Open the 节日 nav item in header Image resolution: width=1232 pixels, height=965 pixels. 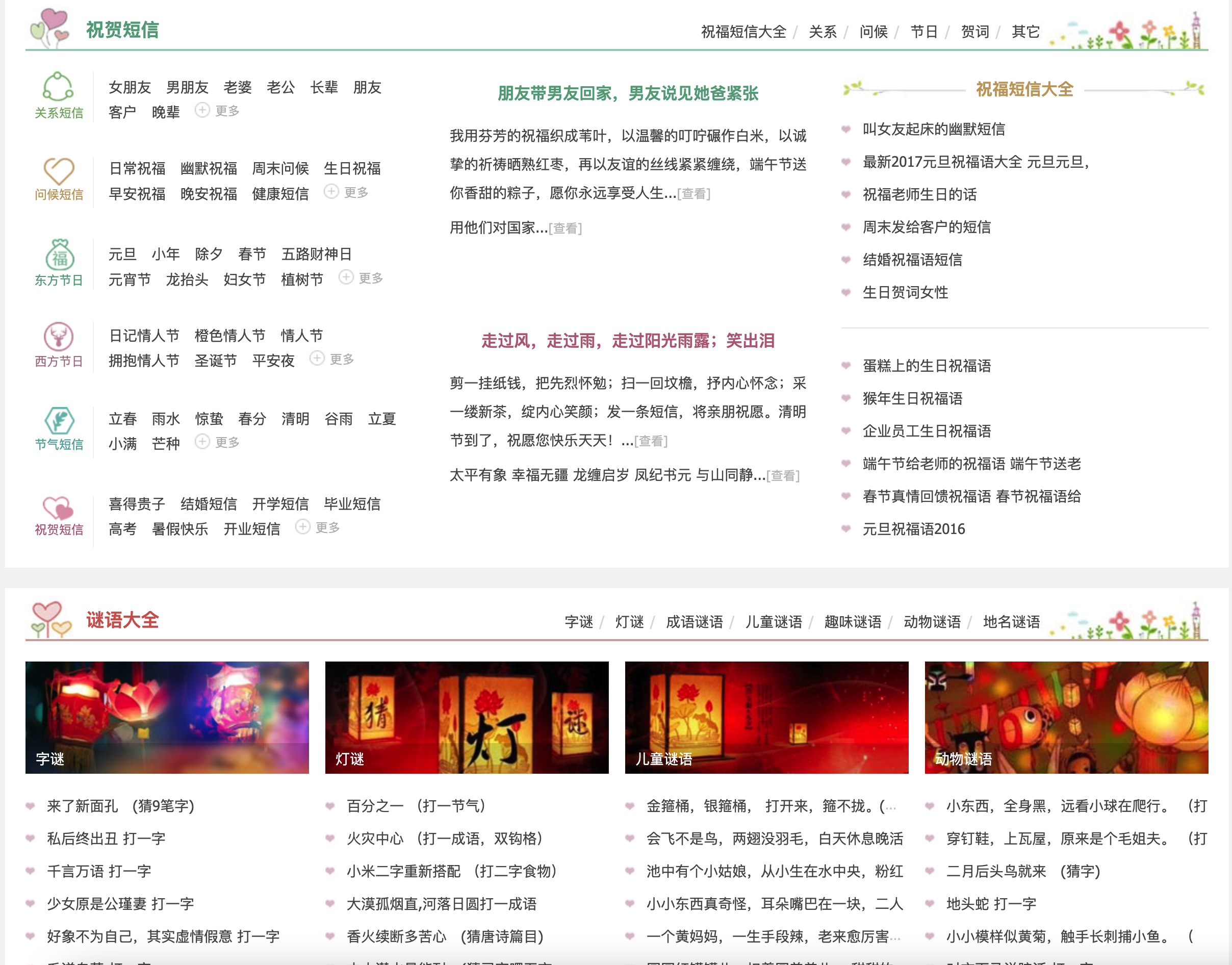(x=924, y=32)
